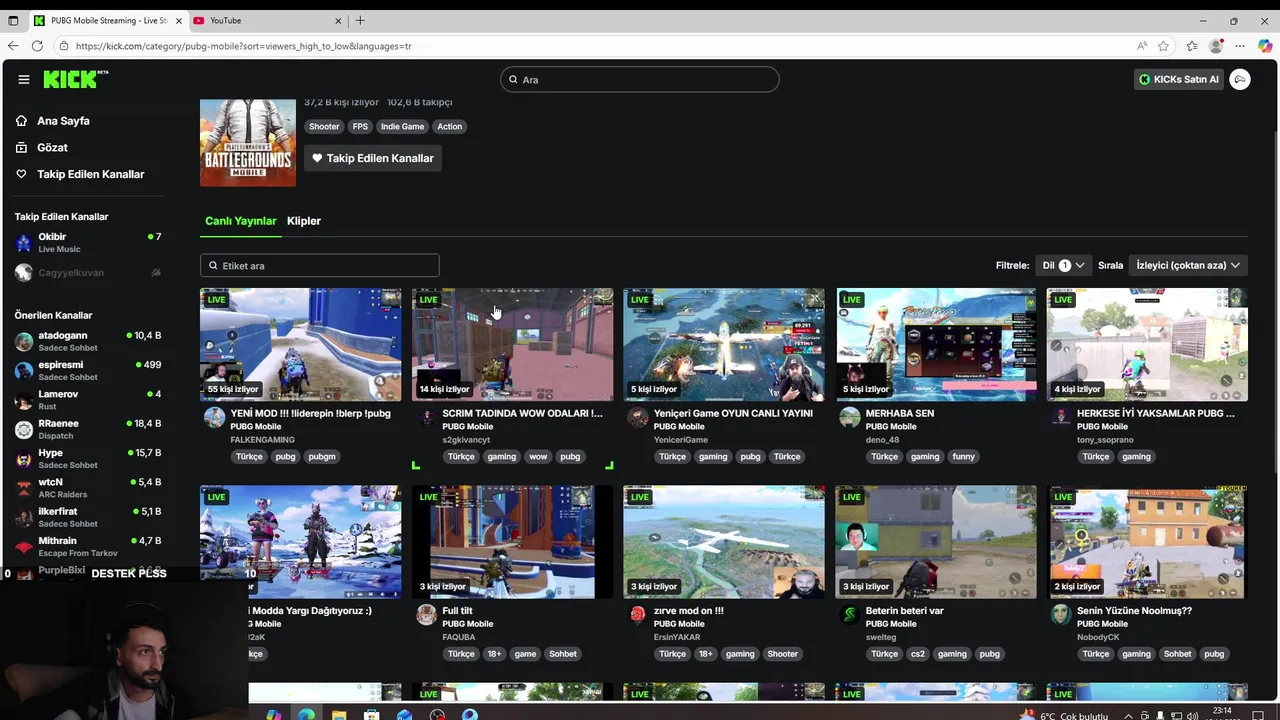Add this page to browser favorites
Image resolution: width=1280 pixels, height=720 pixels.
pyautogui.click(x=1163, y=46)
